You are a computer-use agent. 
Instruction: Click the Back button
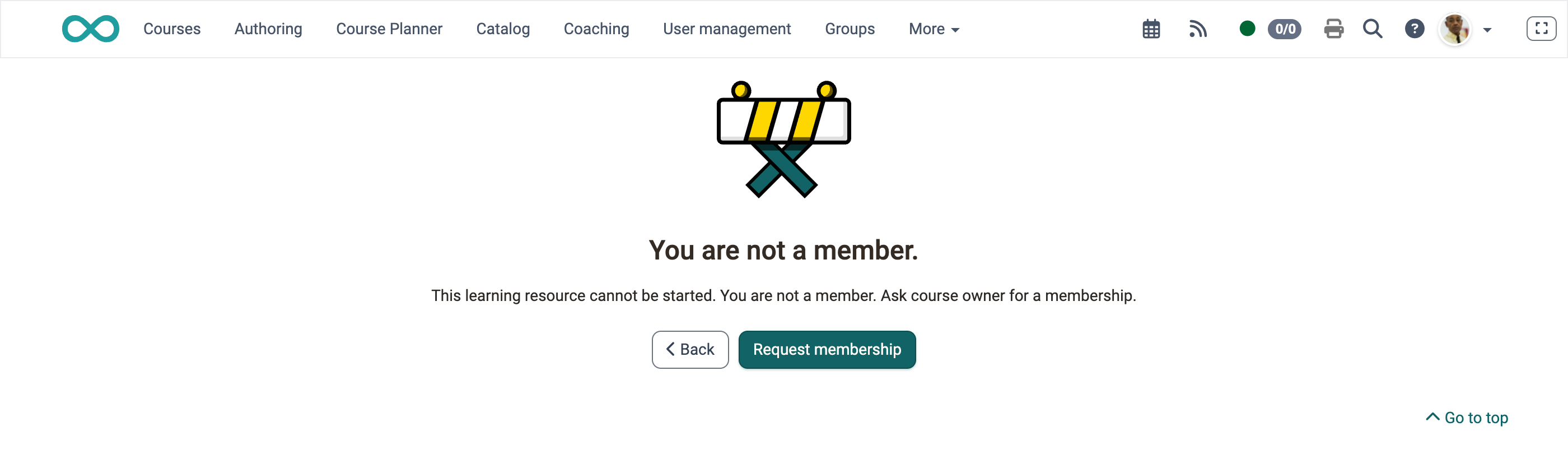(690, 350)
